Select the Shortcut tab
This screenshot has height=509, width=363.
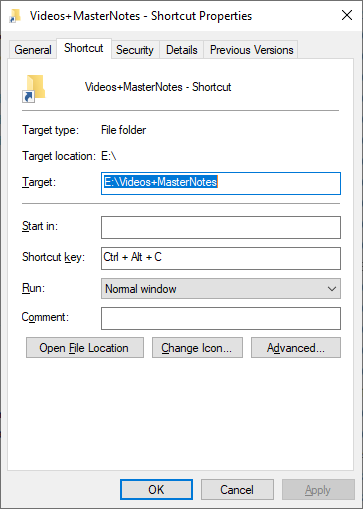click(x=84, y=48)
